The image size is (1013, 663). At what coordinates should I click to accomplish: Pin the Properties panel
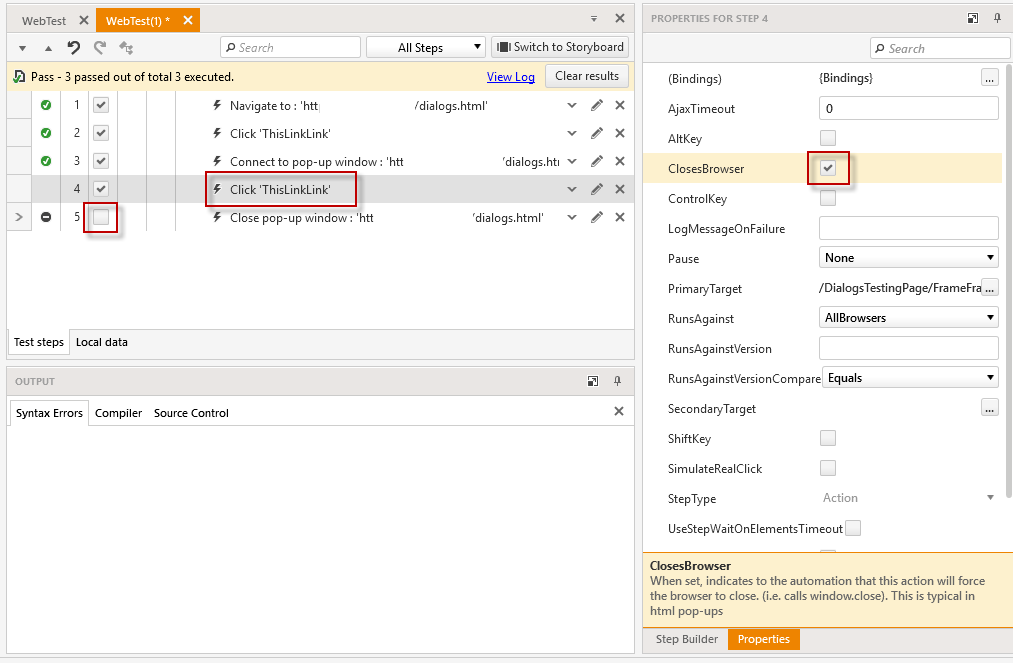point(997,18)
